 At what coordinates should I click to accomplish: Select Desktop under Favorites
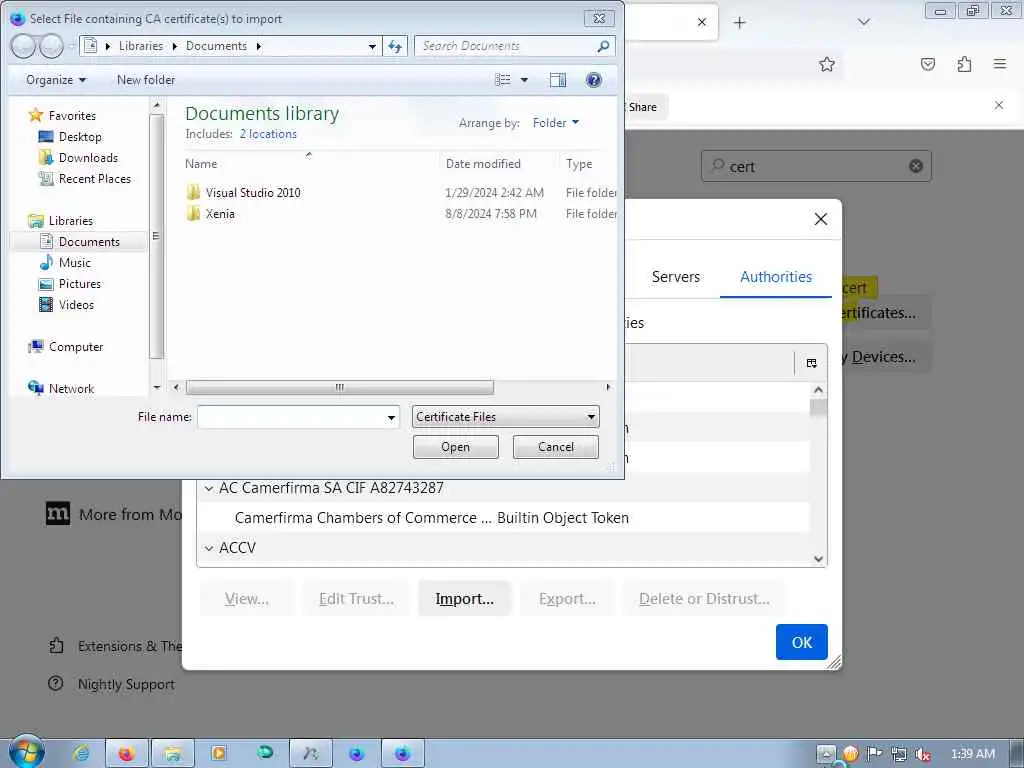pyautogui.click(x=80, y=137)
